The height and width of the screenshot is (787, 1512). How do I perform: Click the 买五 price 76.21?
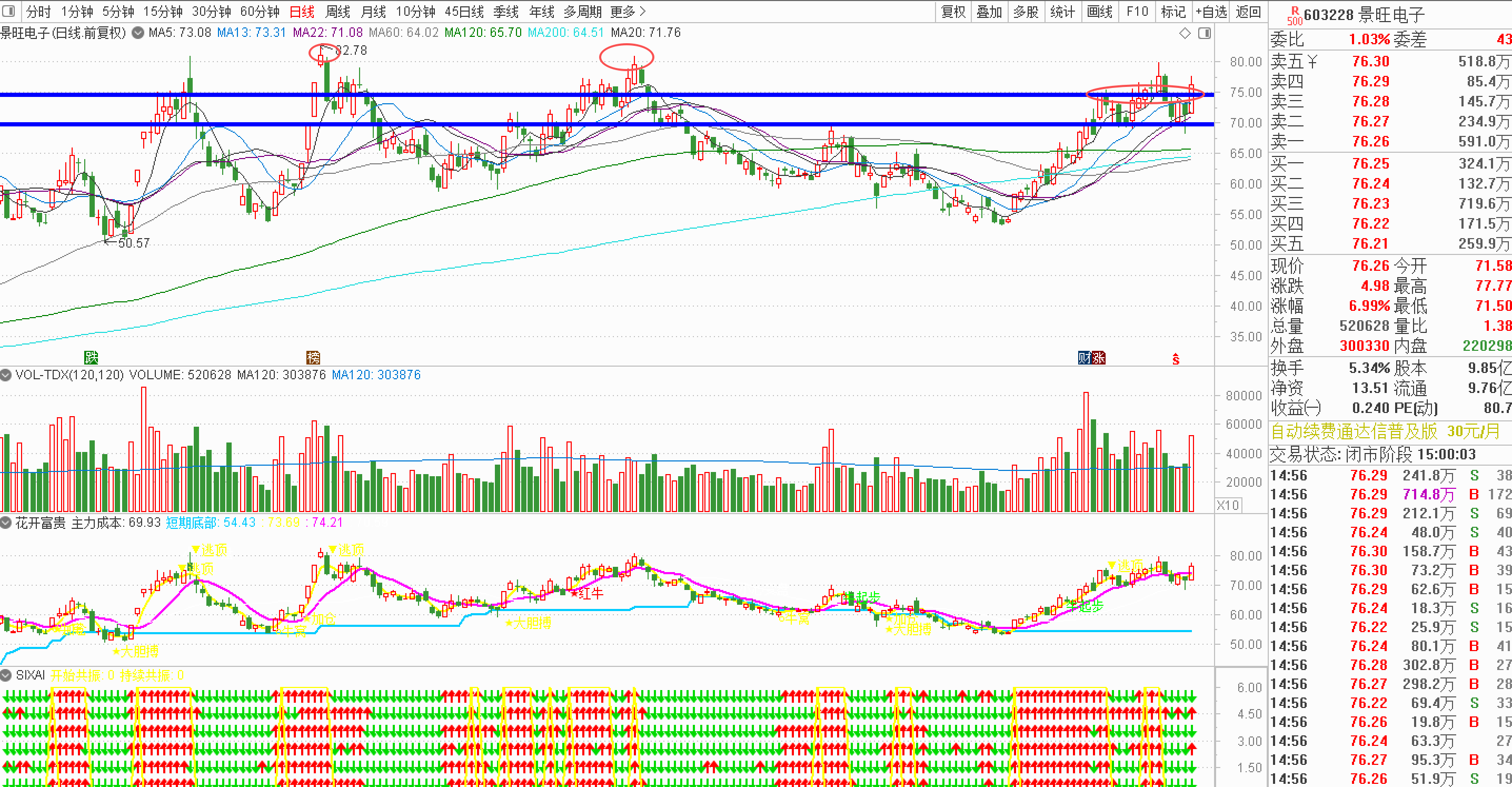tap(1370, 244)
